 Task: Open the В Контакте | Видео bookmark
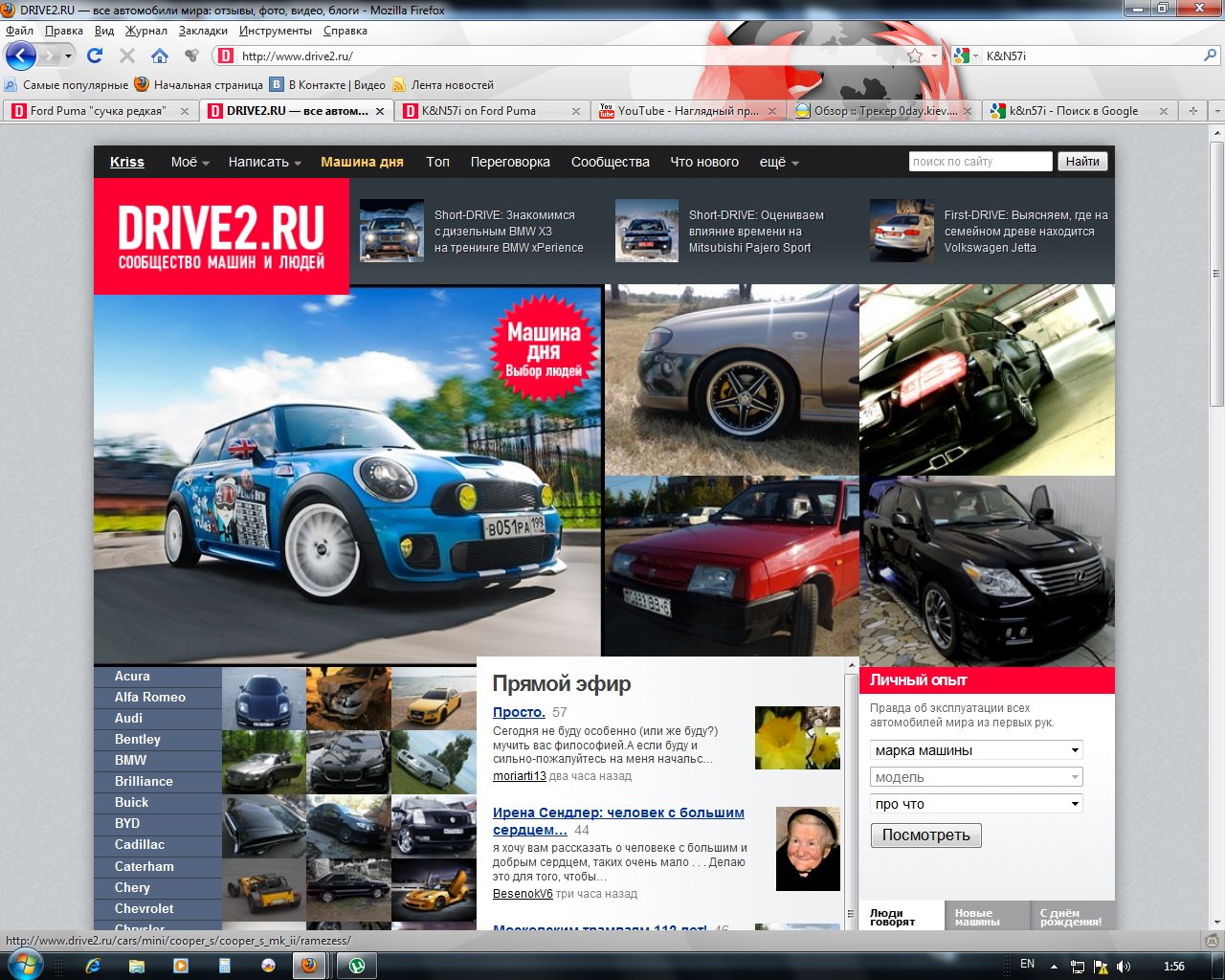click(327, 84)
